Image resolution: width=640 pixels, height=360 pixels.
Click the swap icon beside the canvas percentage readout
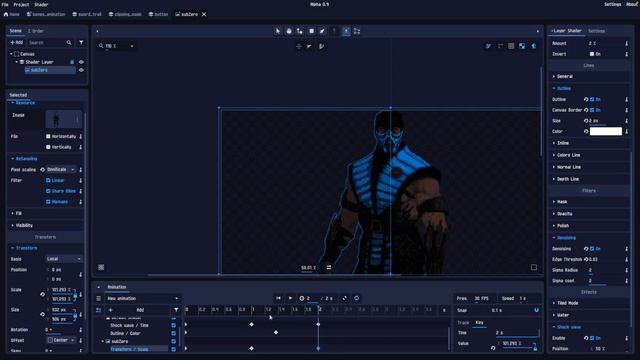(329, 267)
